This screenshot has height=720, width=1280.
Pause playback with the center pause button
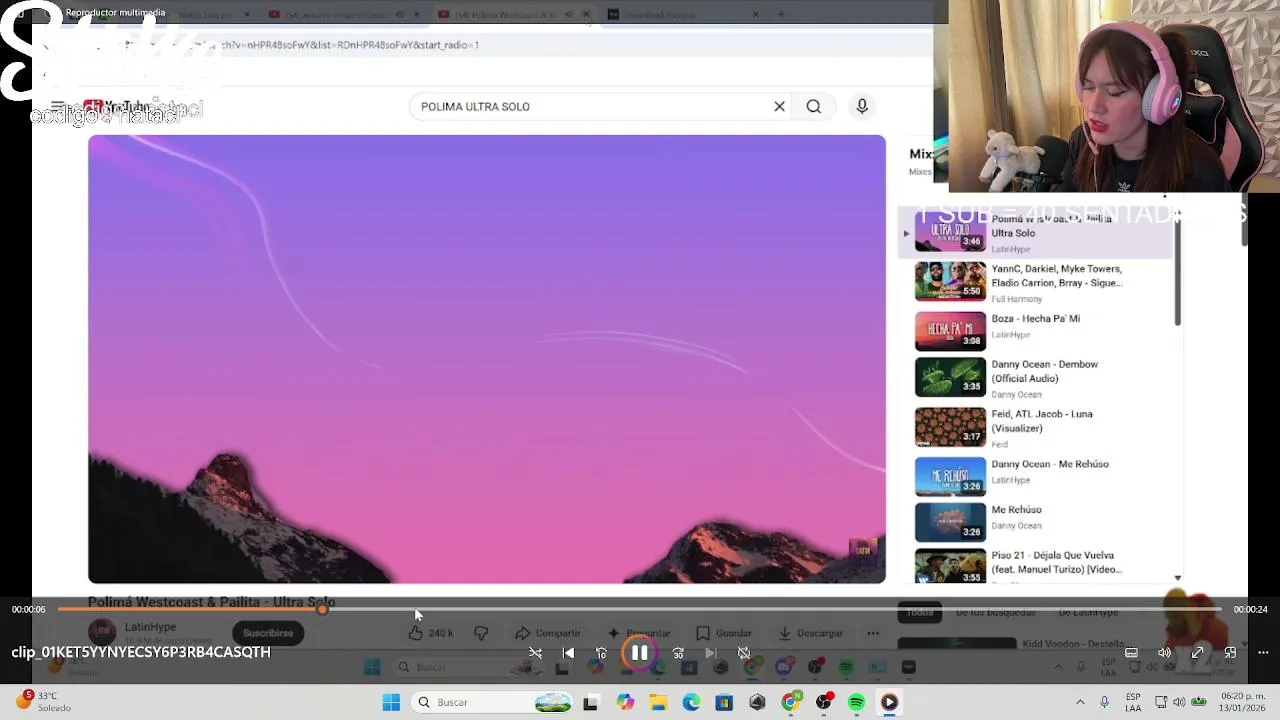(639, 653)
